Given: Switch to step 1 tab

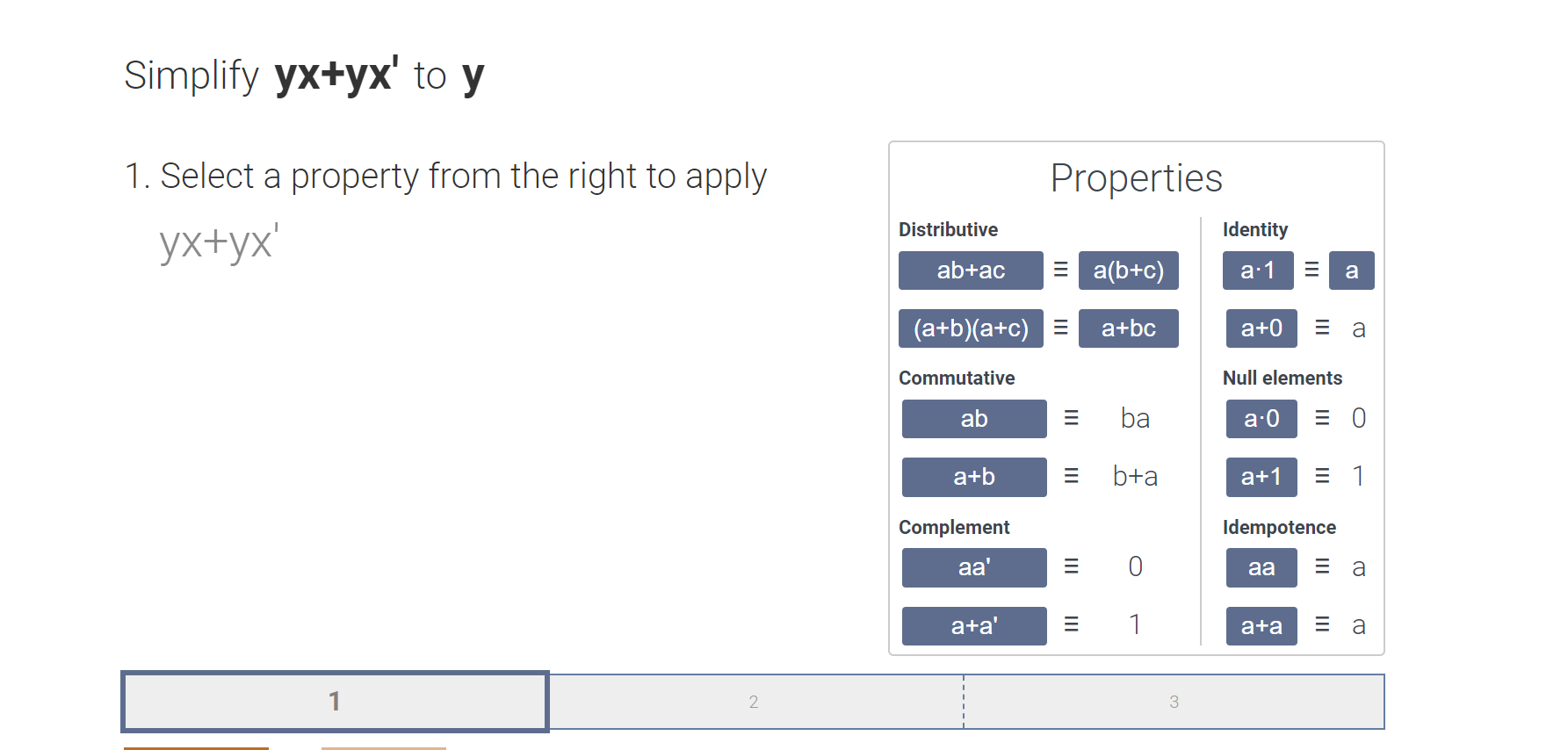Looking at the screenshot, I should pos(335,701).
